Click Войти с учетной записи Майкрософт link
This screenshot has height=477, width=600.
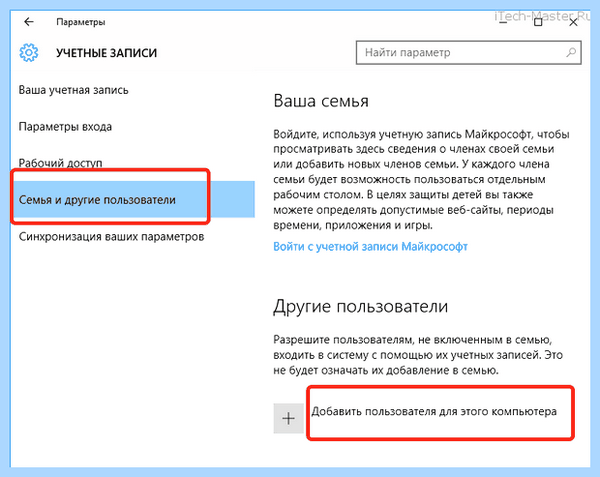tap(370, 247)
